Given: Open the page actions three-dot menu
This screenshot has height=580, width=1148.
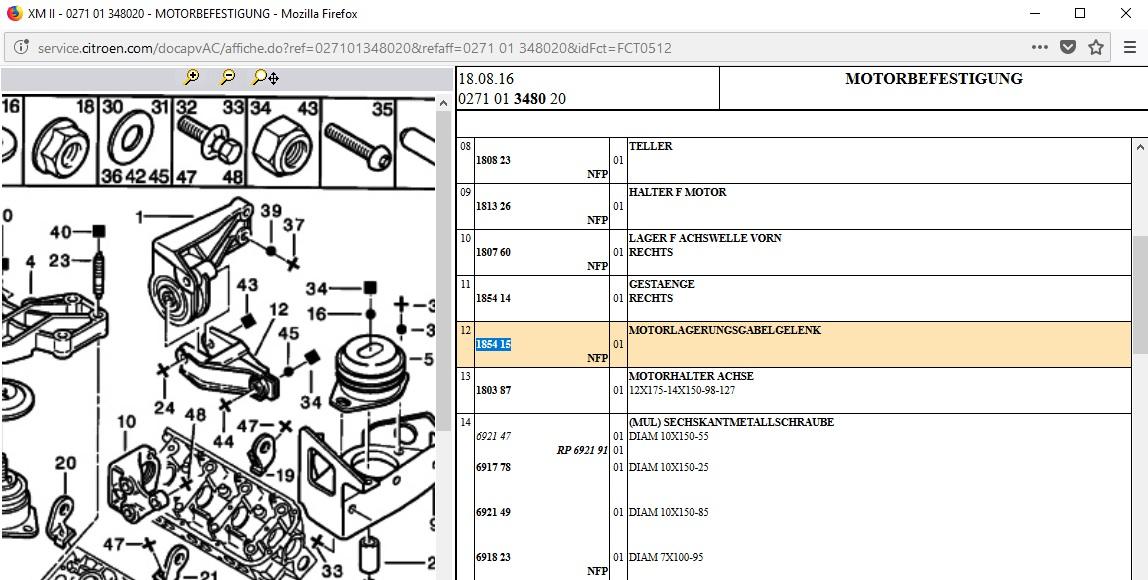Looking at the screenshot, I should (x=1040, y=48).
